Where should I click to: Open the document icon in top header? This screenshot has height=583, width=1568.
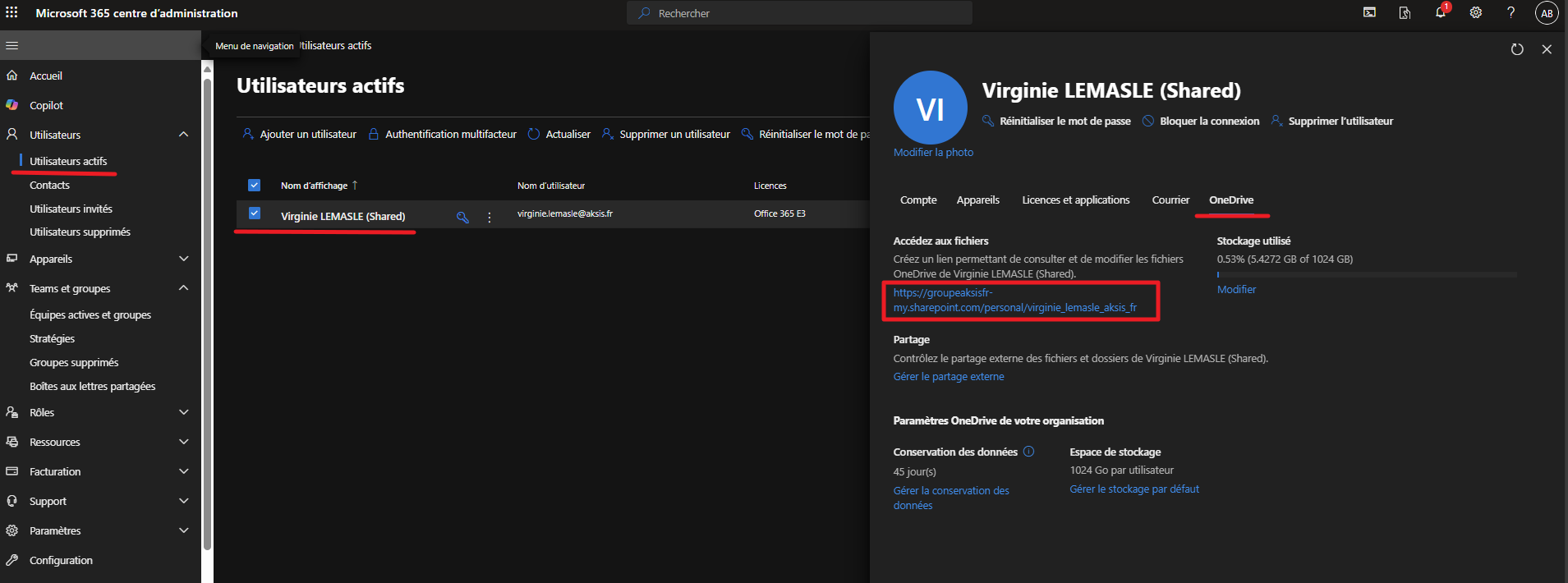[x=1405, y=12]
